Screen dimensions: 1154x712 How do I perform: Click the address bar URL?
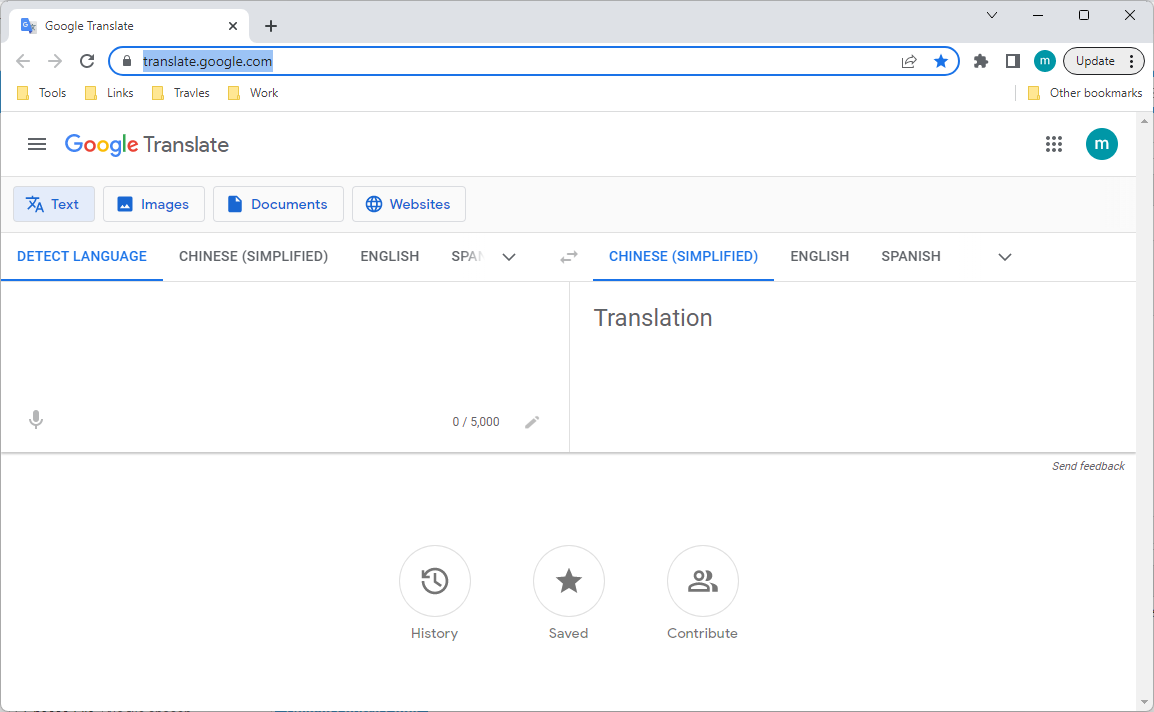click(x=208, y=61)
